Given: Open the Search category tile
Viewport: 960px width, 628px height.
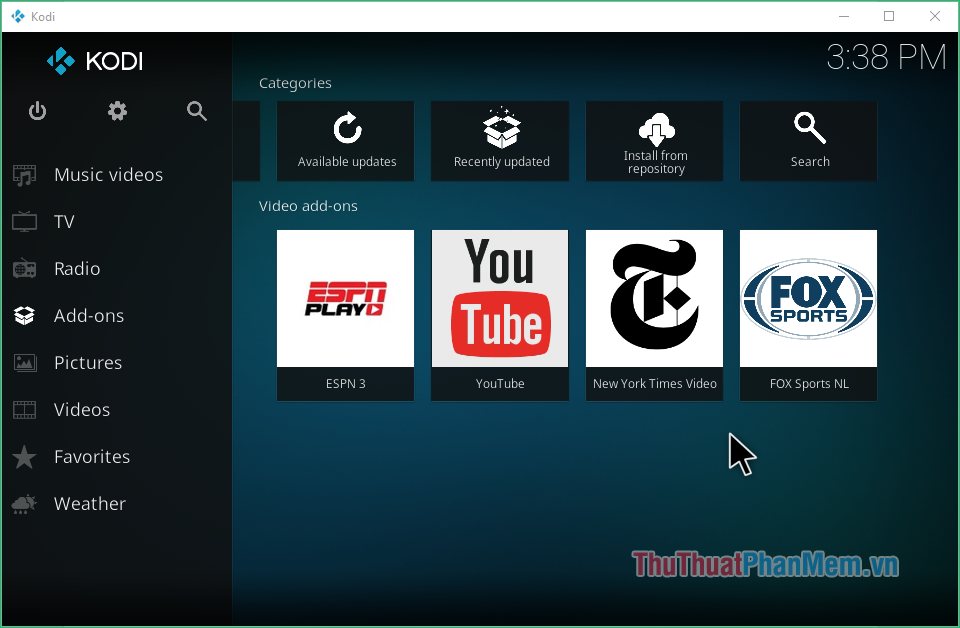Looking at the screenshot, I should click(x=808, y=140).
